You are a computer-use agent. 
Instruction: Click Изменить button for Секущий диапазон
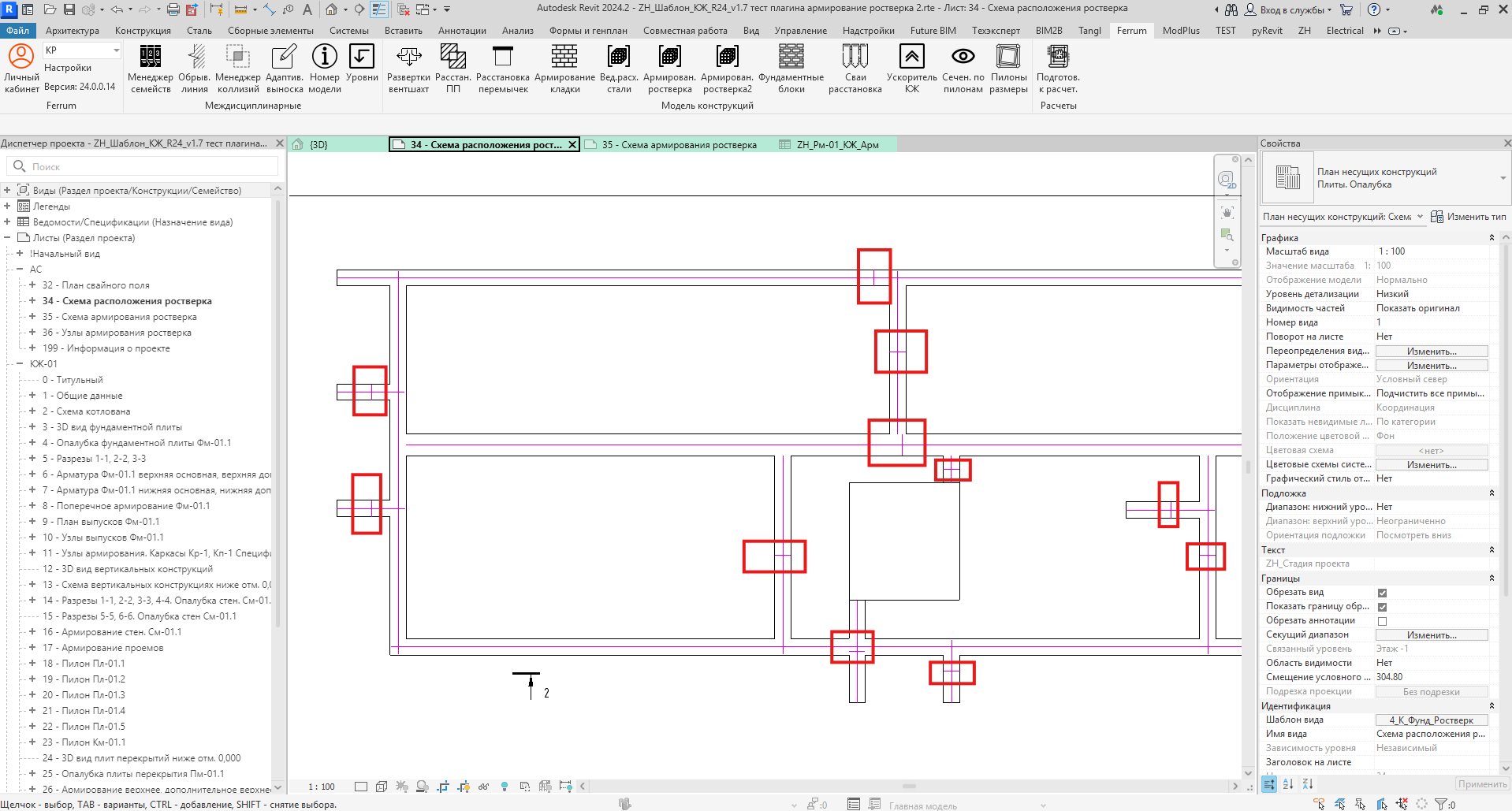[x=1432, y=635]
